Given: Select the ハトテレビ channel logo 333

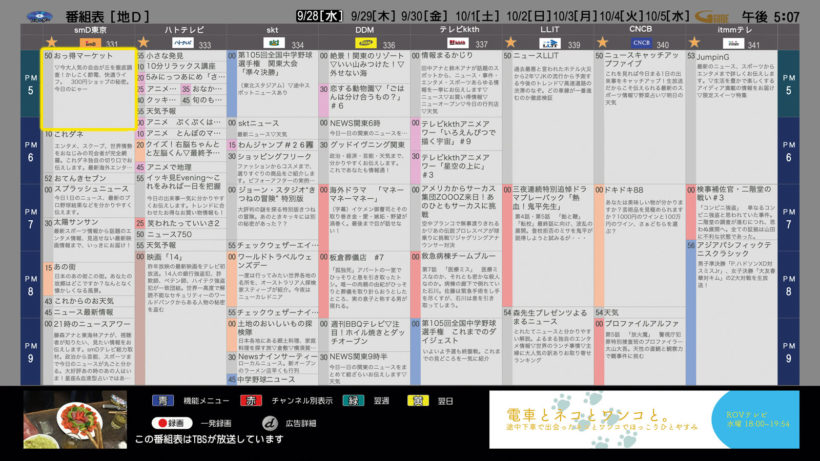Looking at the screenshot, I should tap(183, 43).
